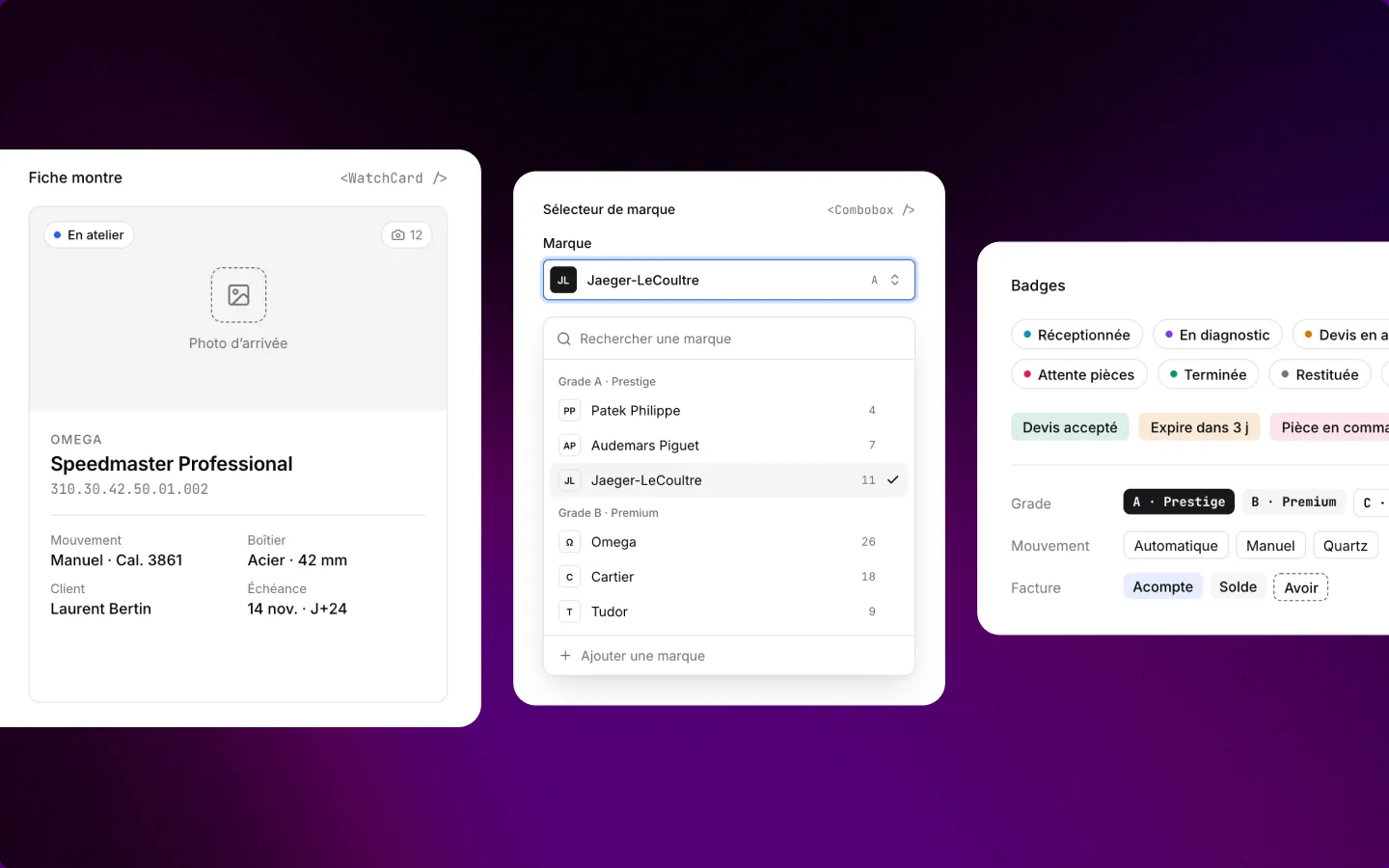Viewport: 1389px width, 868px height.
Task: Click the <WatchCard /> component tag
Action: pos(394,178)
